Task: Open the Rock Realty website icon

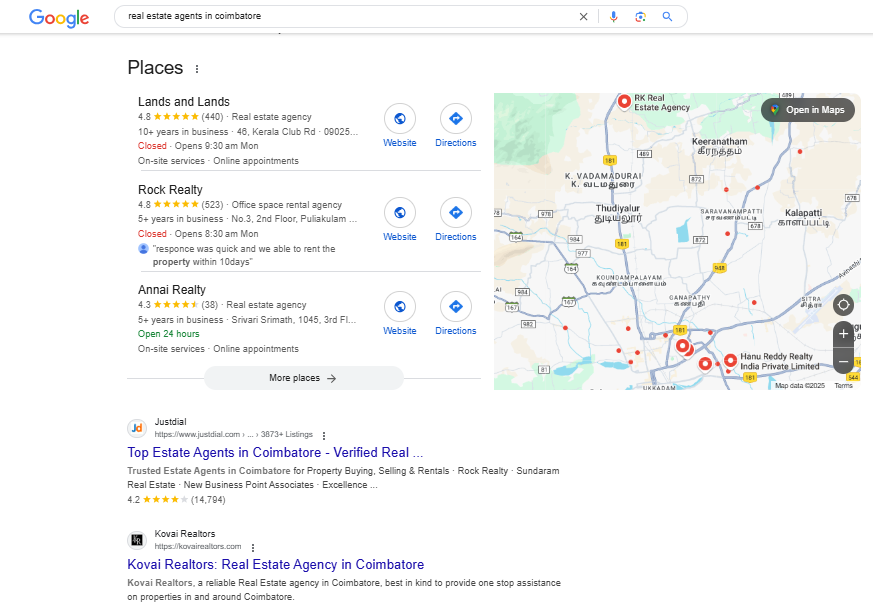Action: click(x=400, y=213)
